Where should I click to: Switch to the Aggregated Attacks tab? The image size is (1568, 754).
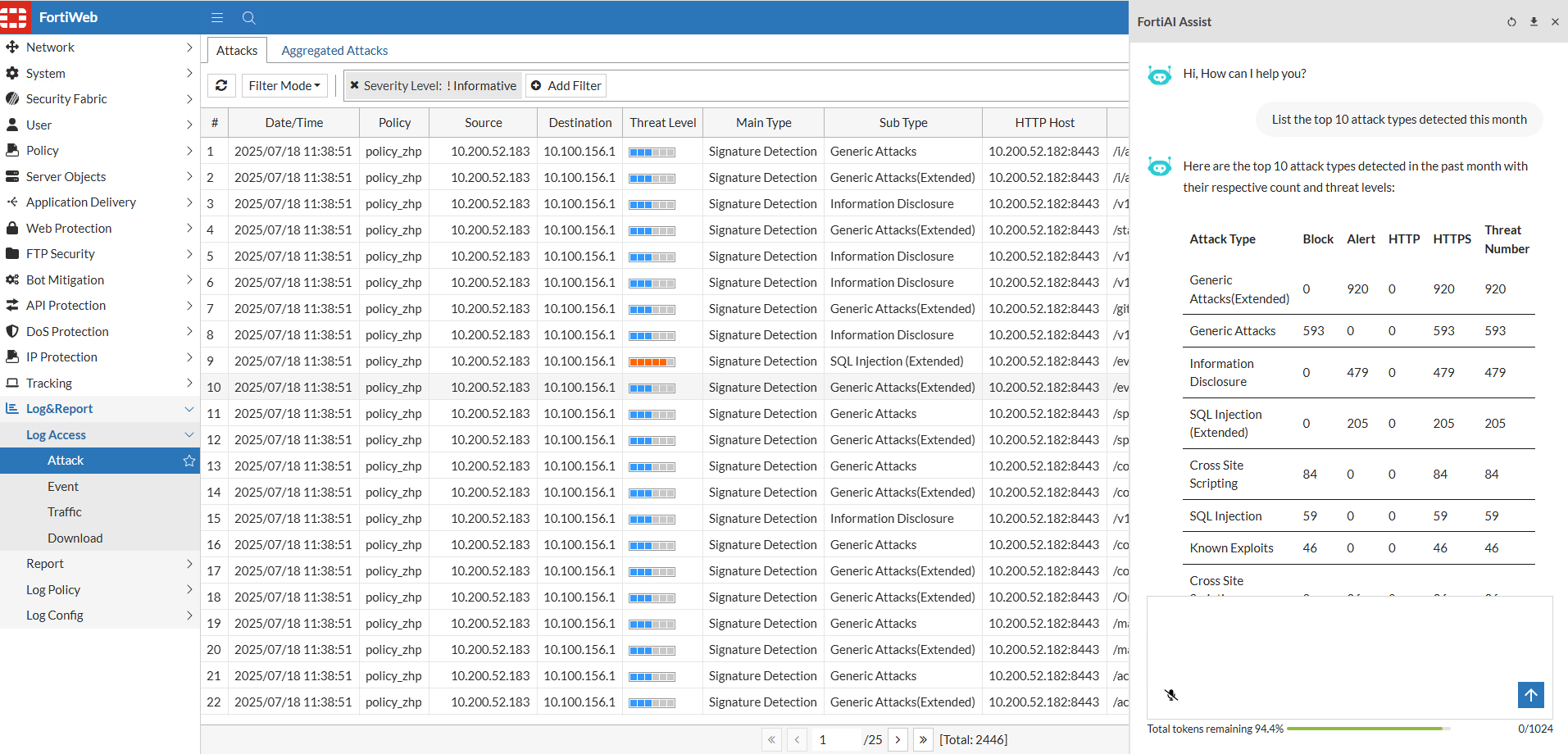pos(334,51)
